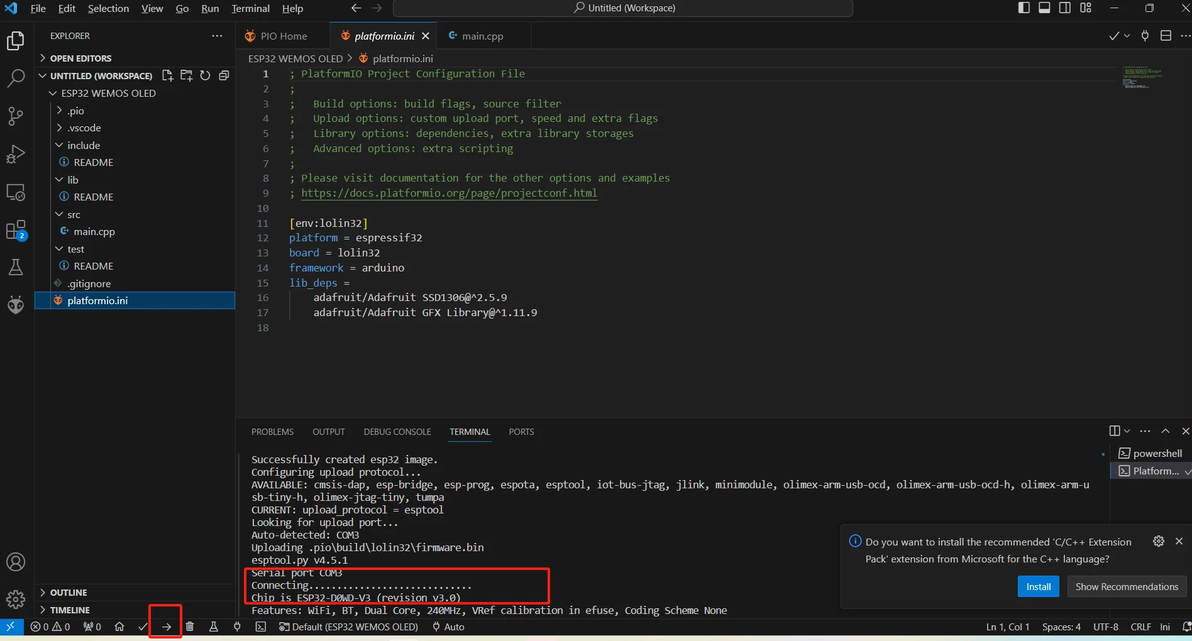Collapse all folders in Explorer
1192x641 pixels.
pyautogui.click(x=224, y=75)
